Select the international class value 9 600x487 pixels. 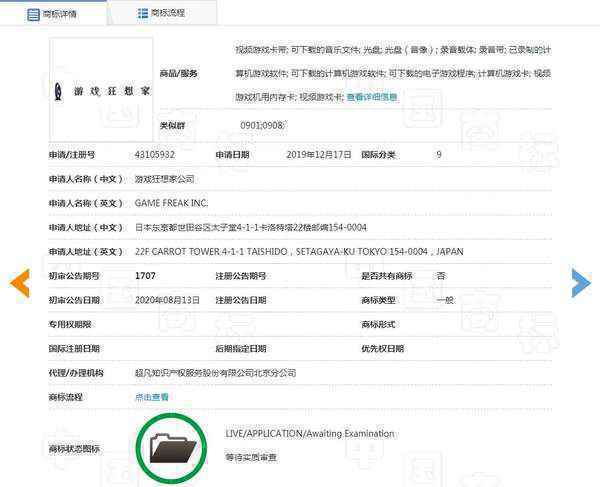tap(439, 155)
